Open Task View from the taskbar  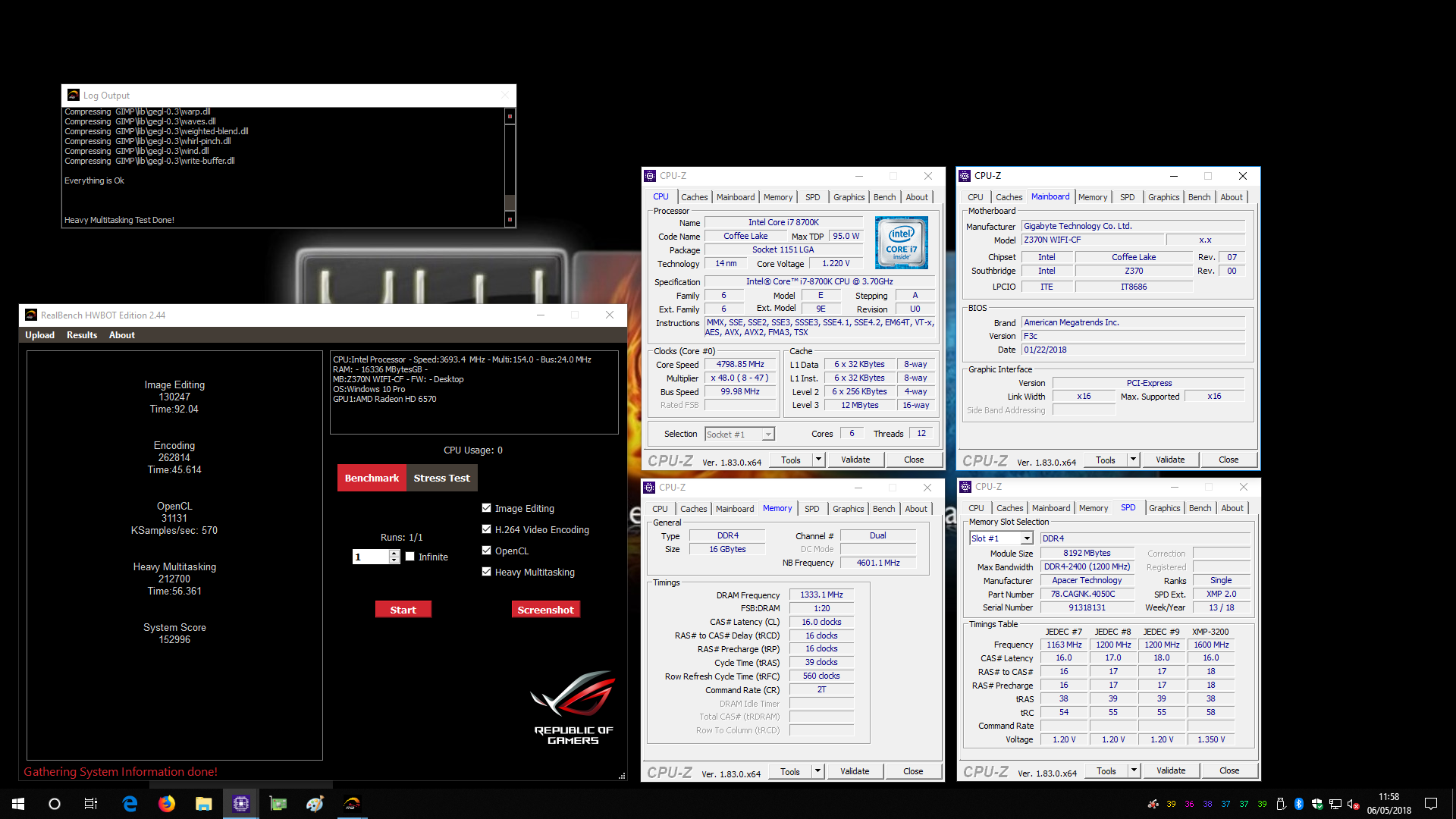tap(91, 804)
